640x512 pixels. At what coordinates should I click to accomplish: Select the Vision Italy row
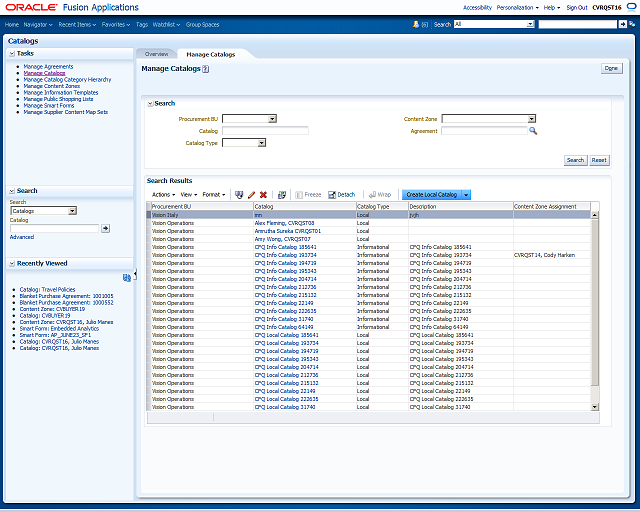[x=369, y=215]
